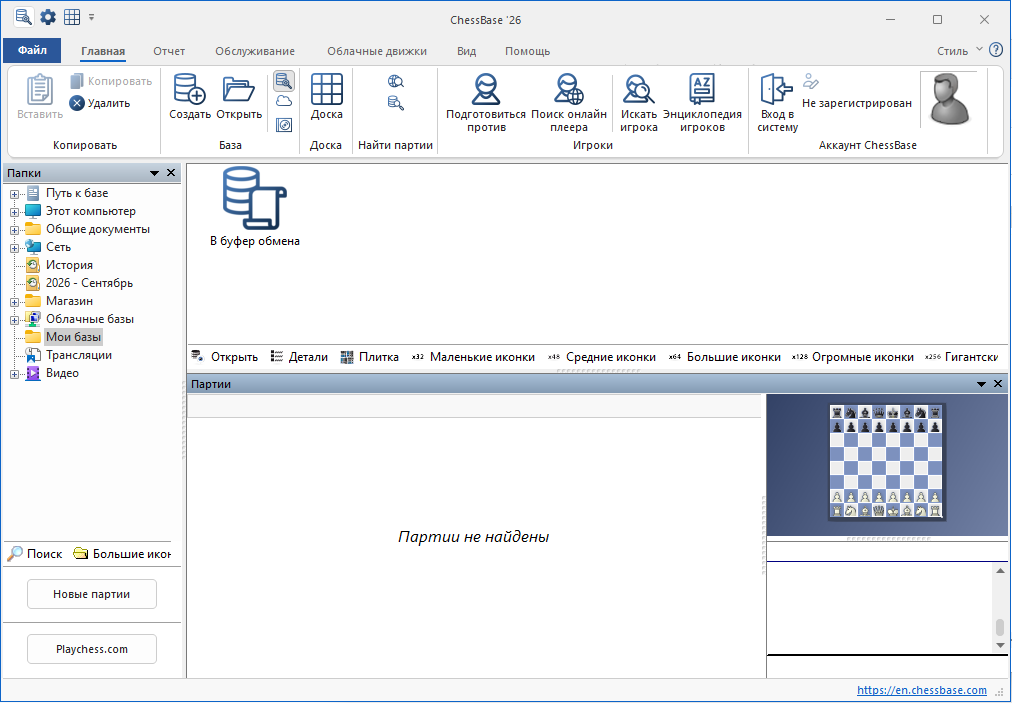Click the online globe search icon
The width and height of the screenshot is (1012, 703).
[x=396, y=81]
